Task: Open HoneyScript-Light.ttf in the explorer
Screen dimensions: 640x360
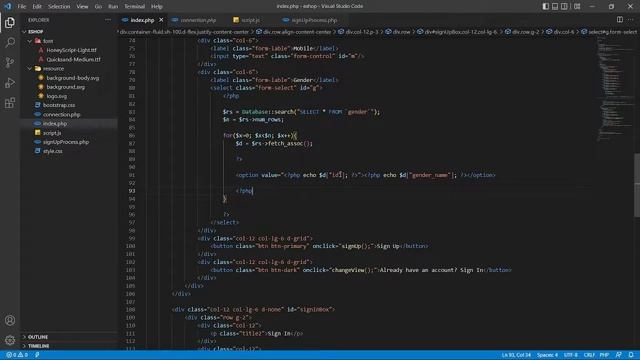Action: [x=69, y=50]
